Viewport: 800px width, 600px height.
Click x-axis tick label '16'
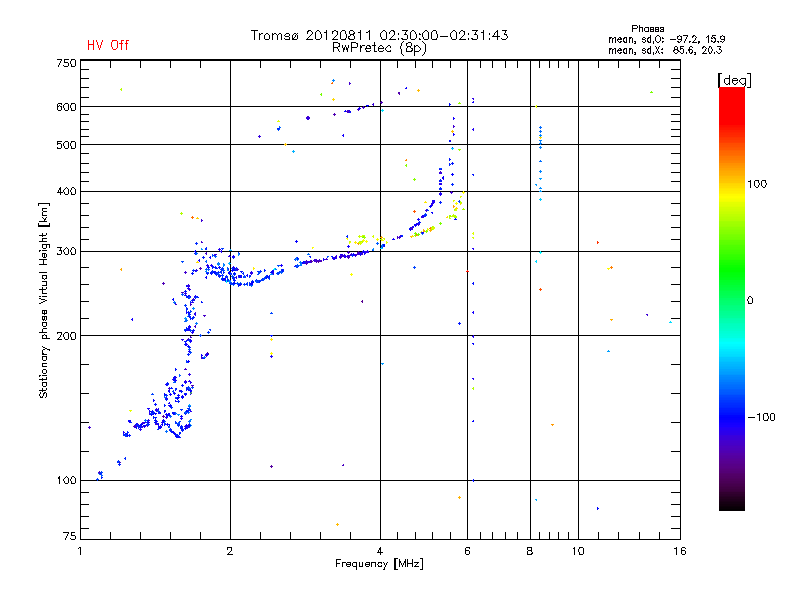click(x=680, y=551)
